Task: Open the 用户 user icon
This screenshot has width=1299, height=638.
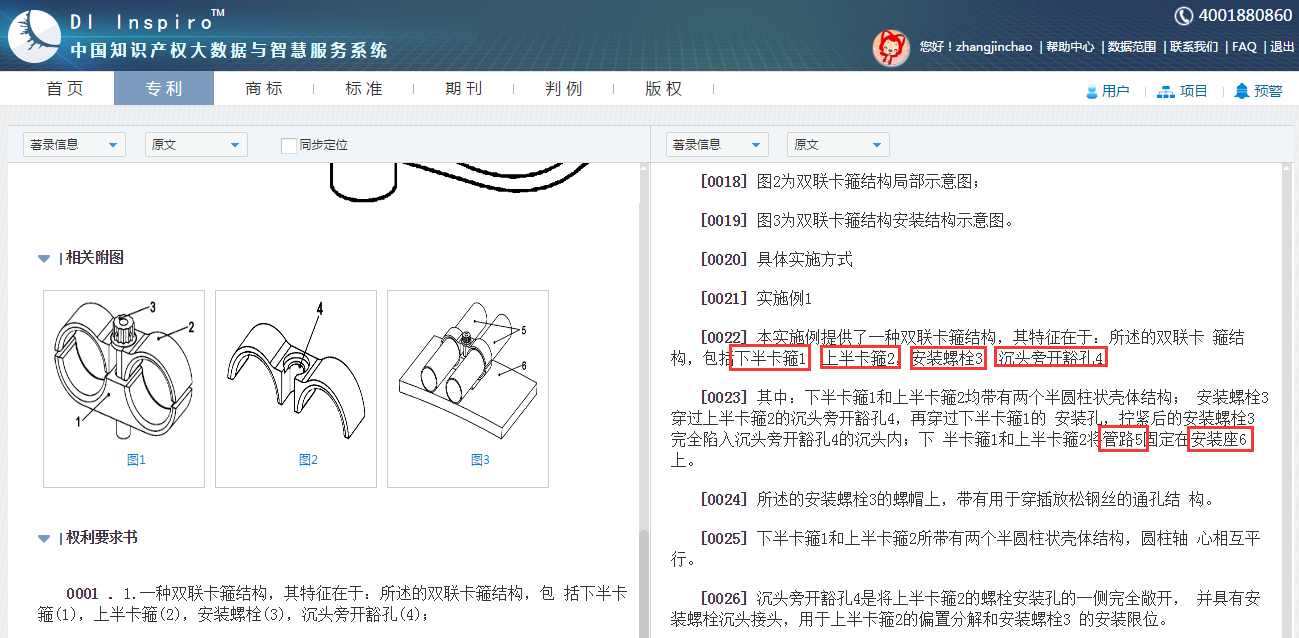Action: pos(1092,91)
